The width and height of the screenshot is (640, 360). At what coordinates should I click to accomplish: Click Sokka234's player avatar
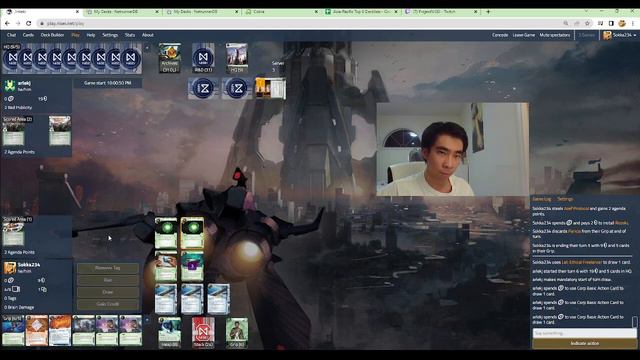[x=10, y=268]
